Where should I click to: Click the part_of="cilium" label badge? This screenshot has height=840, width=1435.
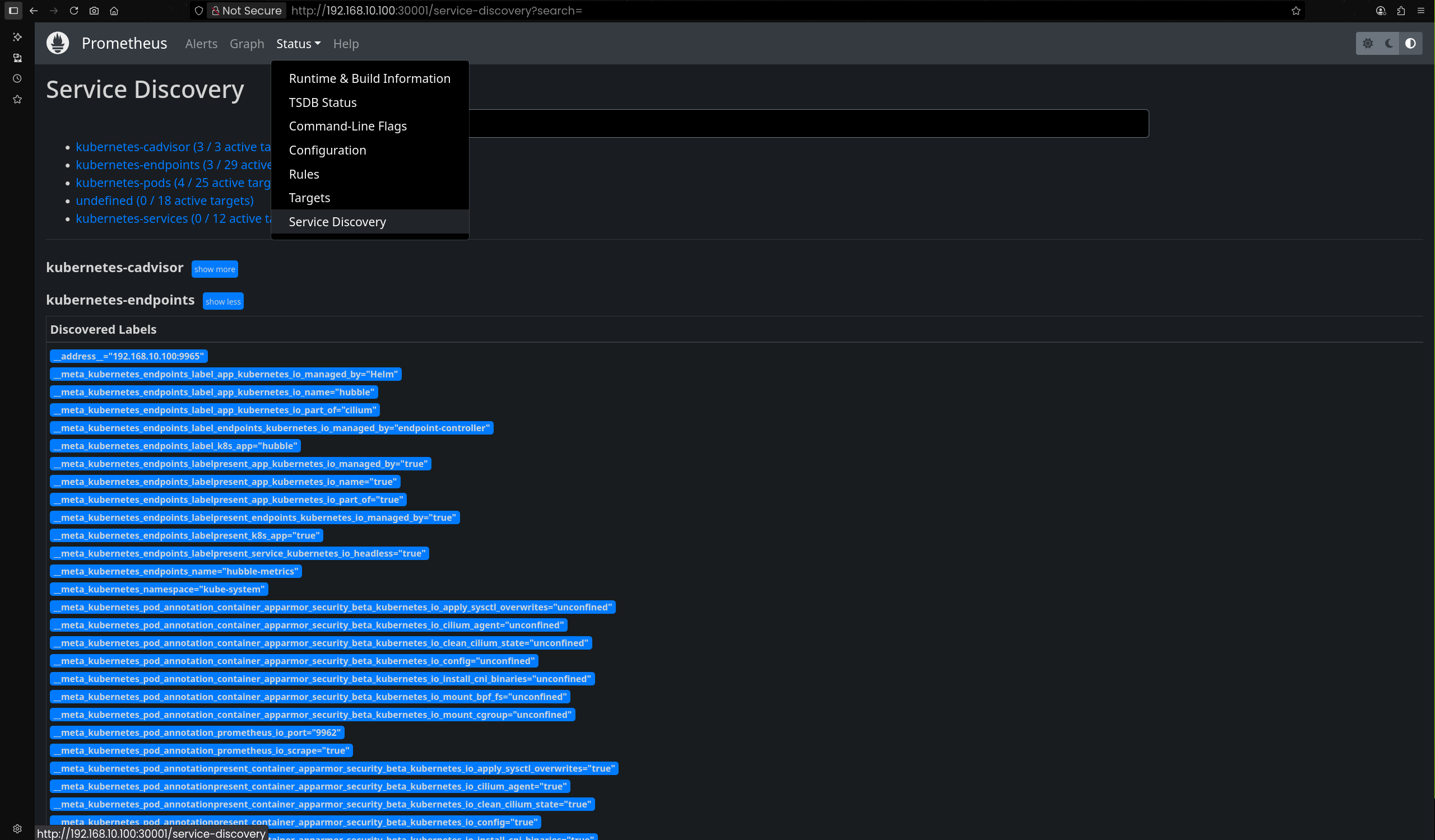[x=215, y=410]
